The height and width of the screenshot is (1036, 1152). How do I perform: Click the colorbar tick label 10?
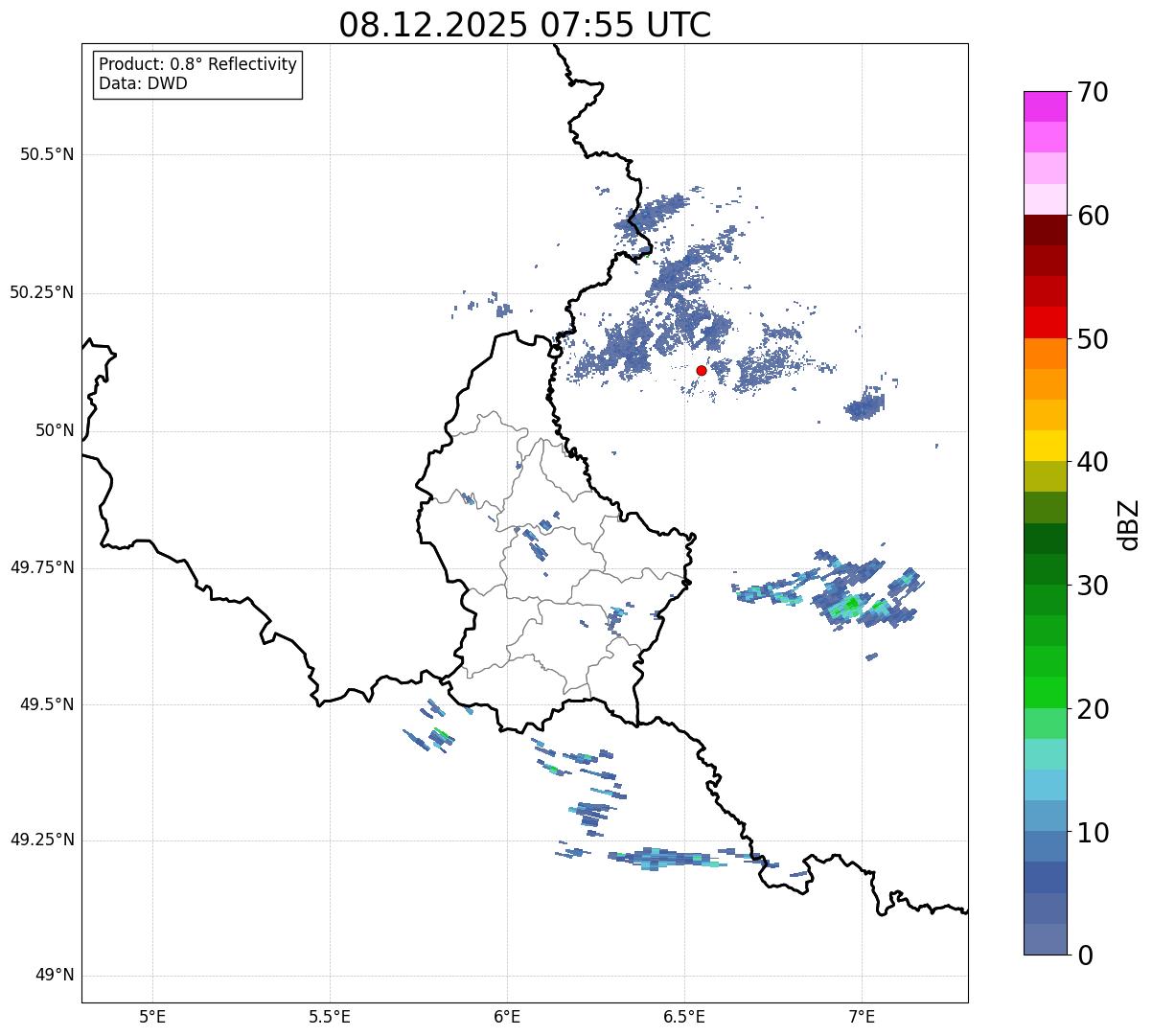click(1093, 833)
